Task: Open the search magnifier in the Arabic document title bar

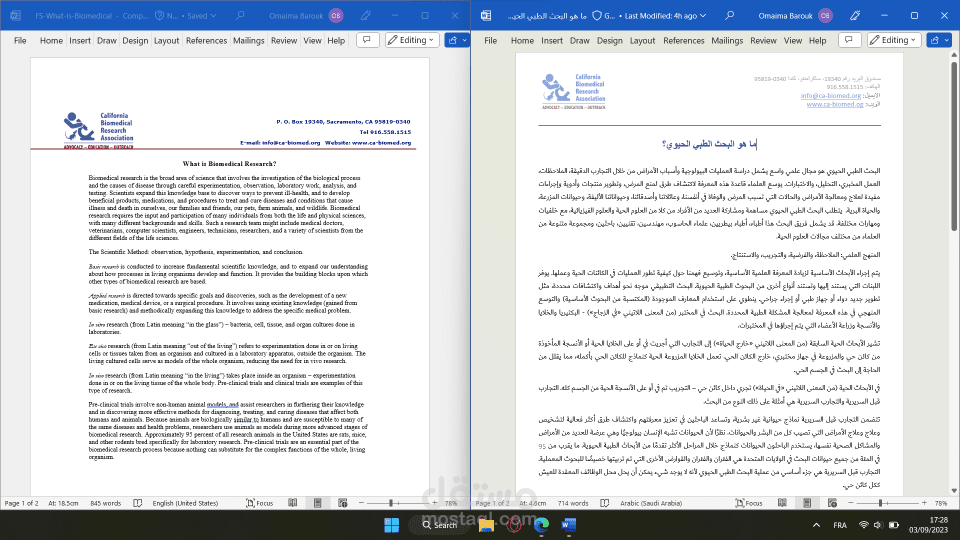Action: (730, 15)
